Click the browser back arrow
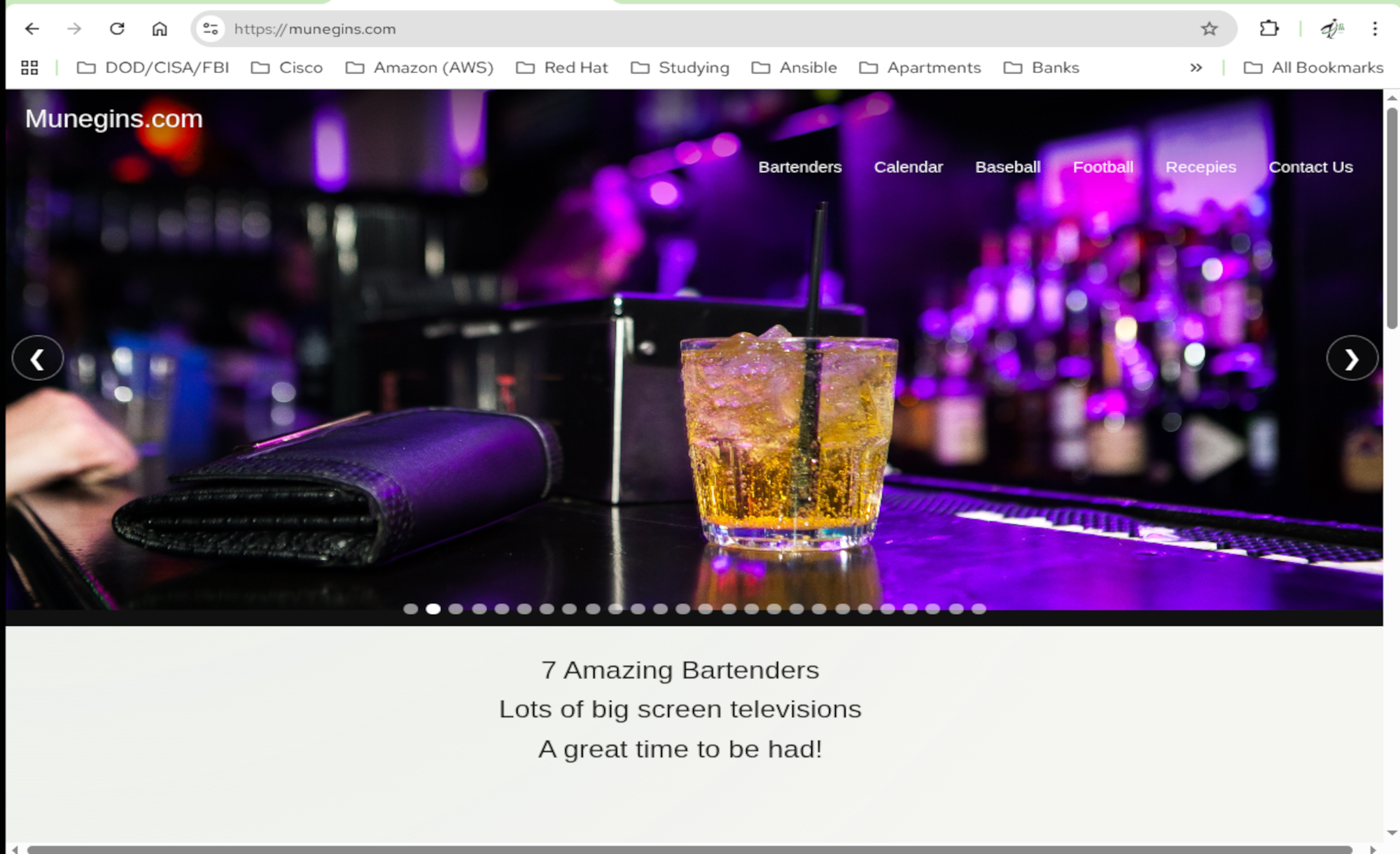Image resolution: width=1400 pixels, height=854 pixels. pyautogui.click(x=32, y=29)
